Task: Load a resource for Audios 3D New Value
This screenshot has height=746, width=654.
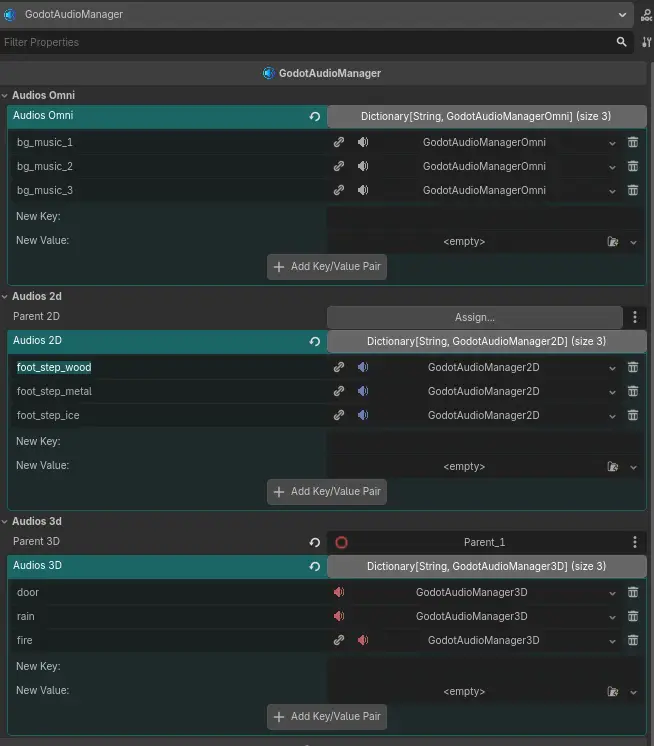Action: tap(613, 692)
